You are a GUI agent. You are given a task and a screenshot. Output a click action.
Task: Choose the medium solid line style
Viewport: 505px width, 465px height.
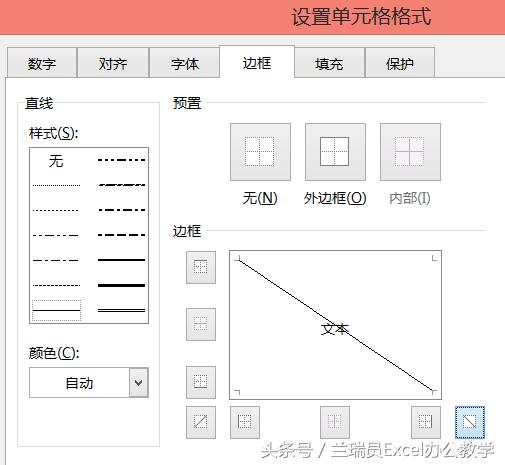[122, 260]
